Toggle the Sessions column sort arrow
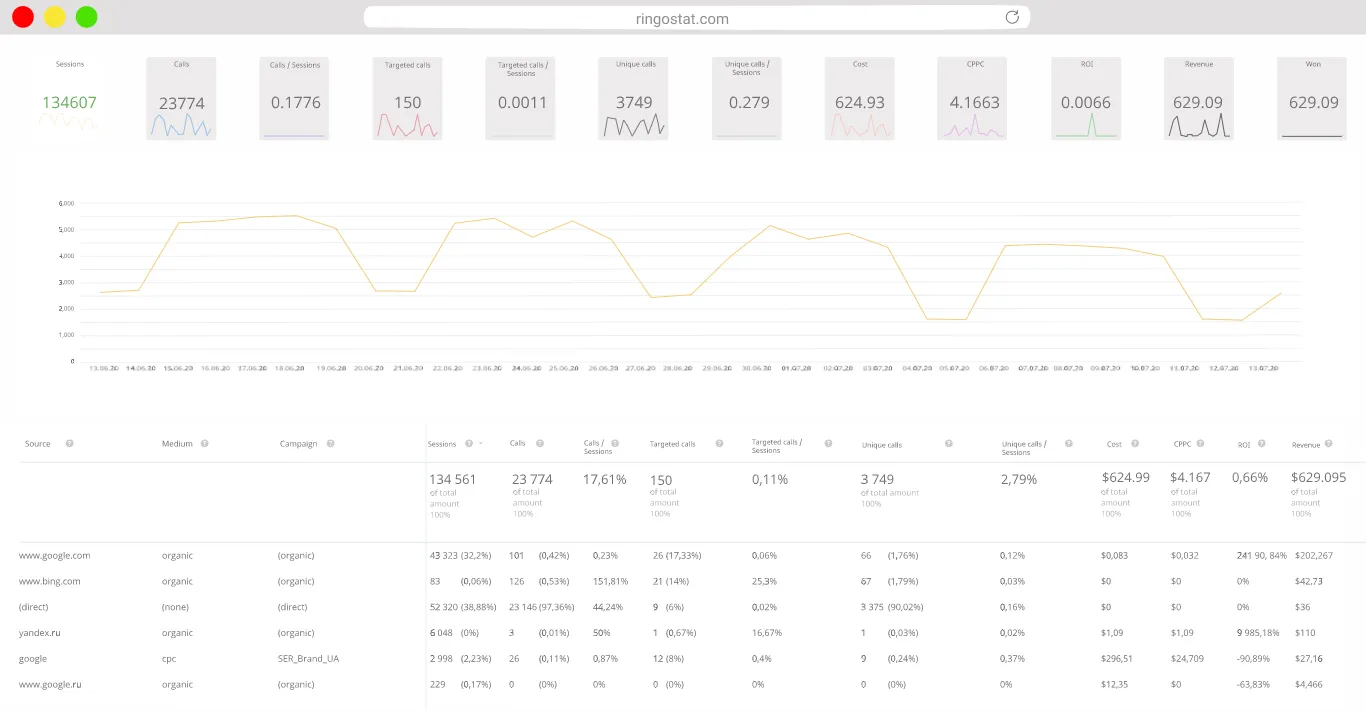 (x=481, y=443)
